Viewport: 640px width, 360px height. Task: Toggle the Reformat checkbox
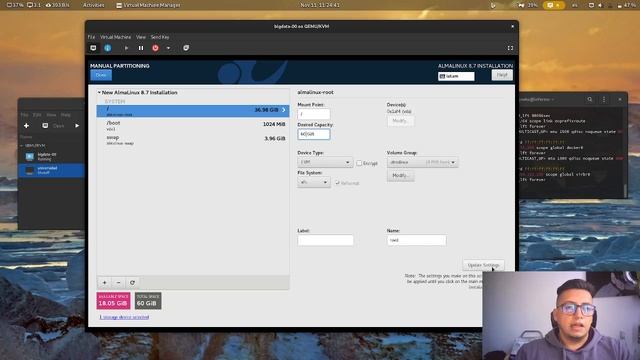(338, 183)
